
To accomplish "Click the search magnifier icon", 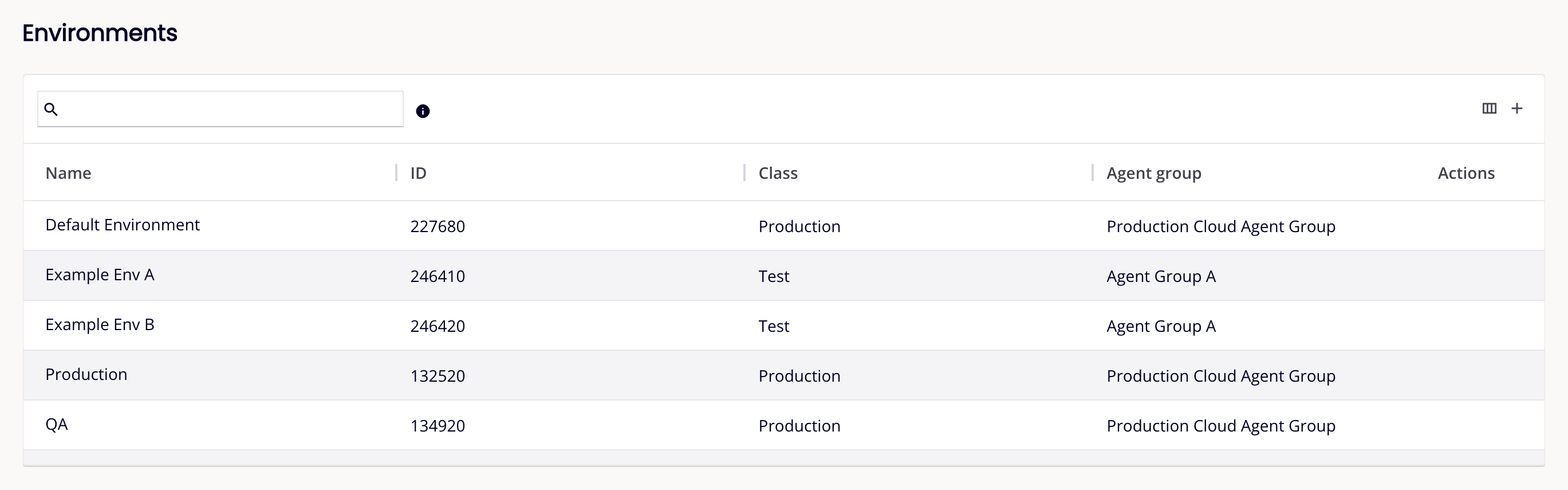I will coord(51,109).
